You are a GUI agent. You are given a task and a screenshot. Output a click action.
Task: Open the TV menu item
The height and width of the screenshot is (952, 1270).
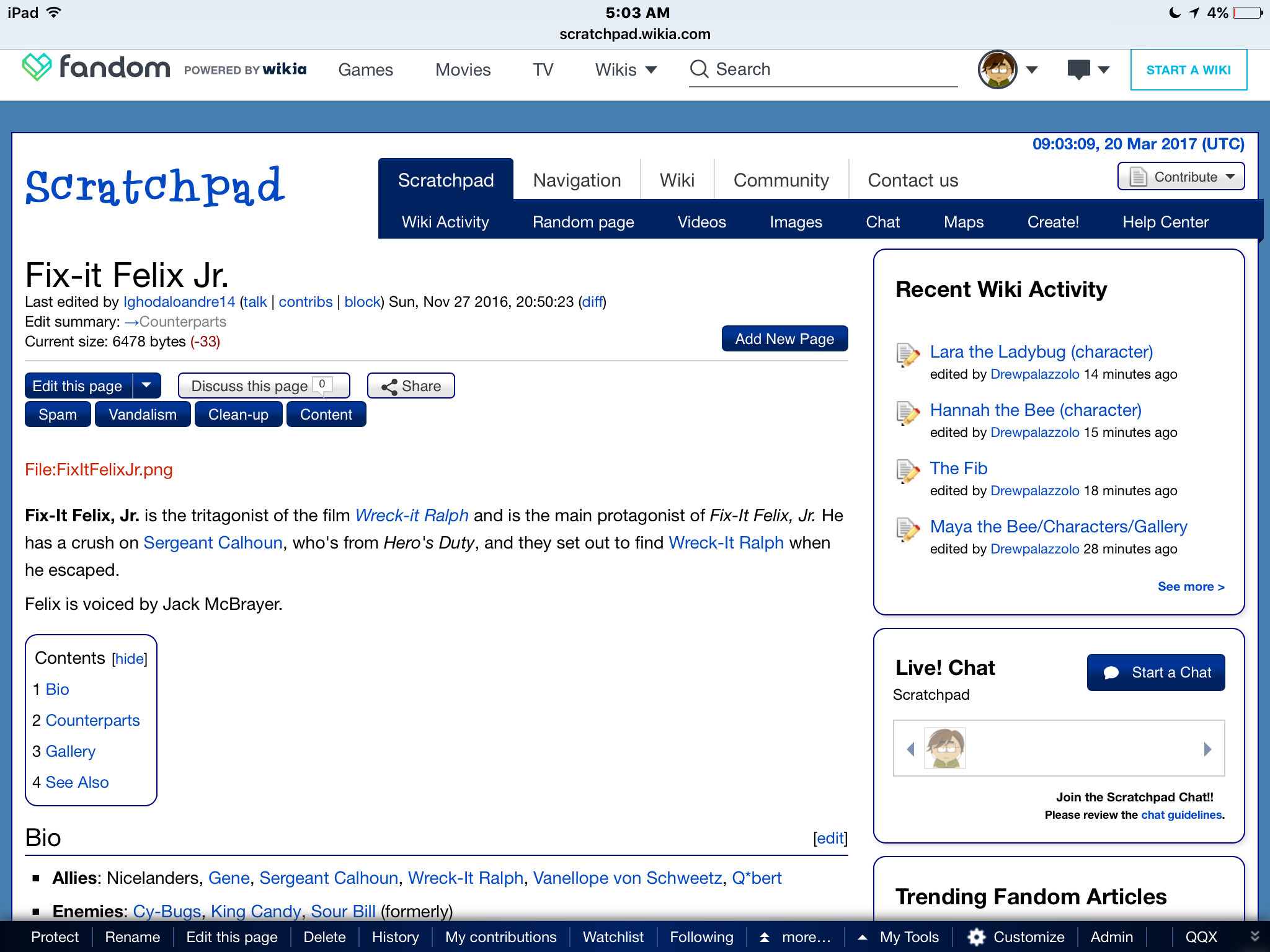click(x=543, y=69)
